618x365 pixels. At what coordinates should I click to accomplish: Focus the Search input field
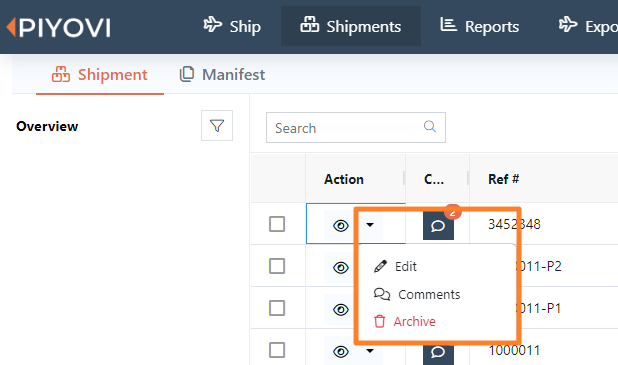(x=356, y=127)
